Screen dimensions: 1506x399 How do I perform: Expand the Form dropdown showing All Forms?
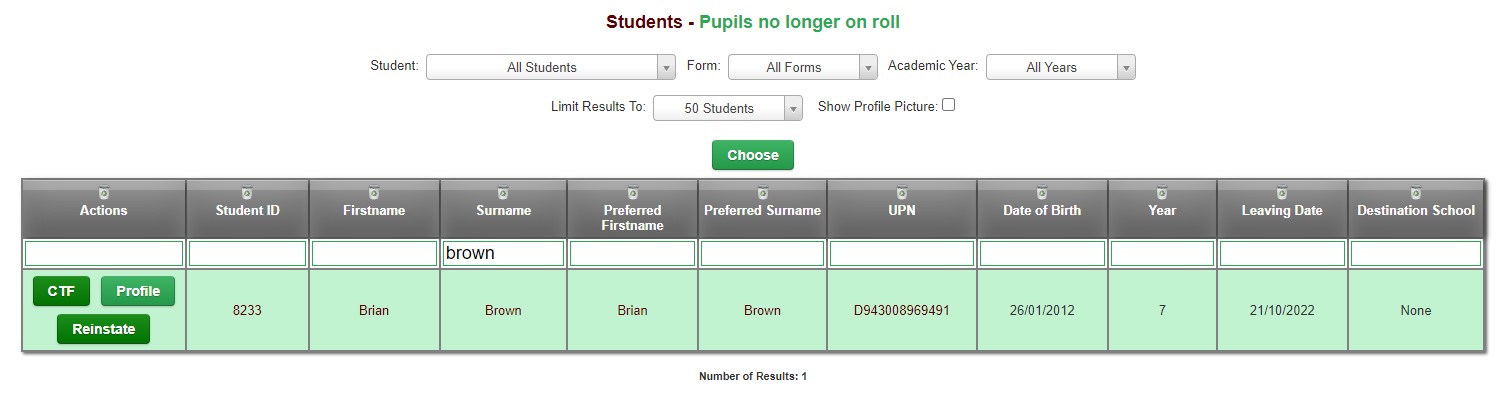click(803, 67)
